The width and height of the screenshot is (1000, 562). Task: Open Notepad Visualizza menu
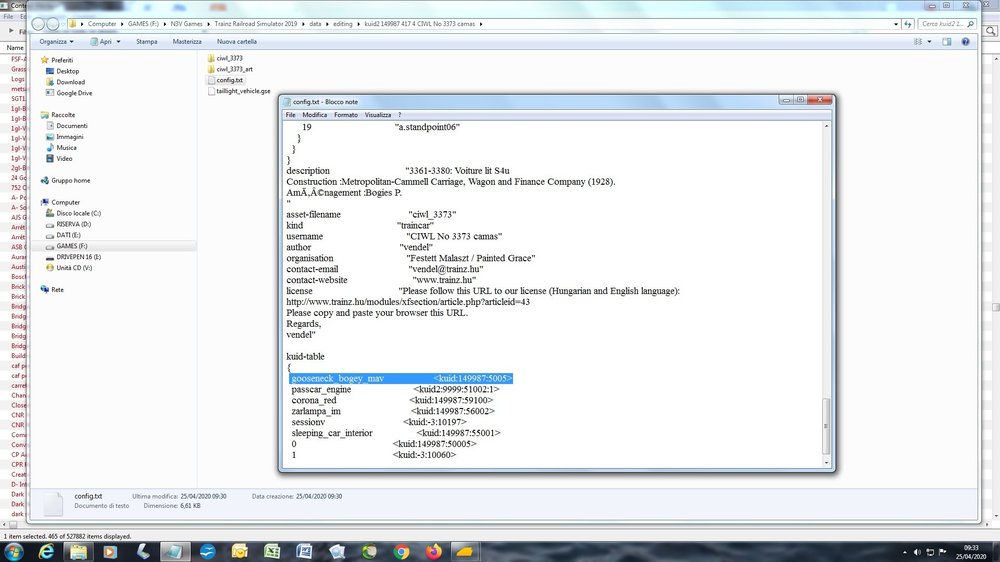378,115
